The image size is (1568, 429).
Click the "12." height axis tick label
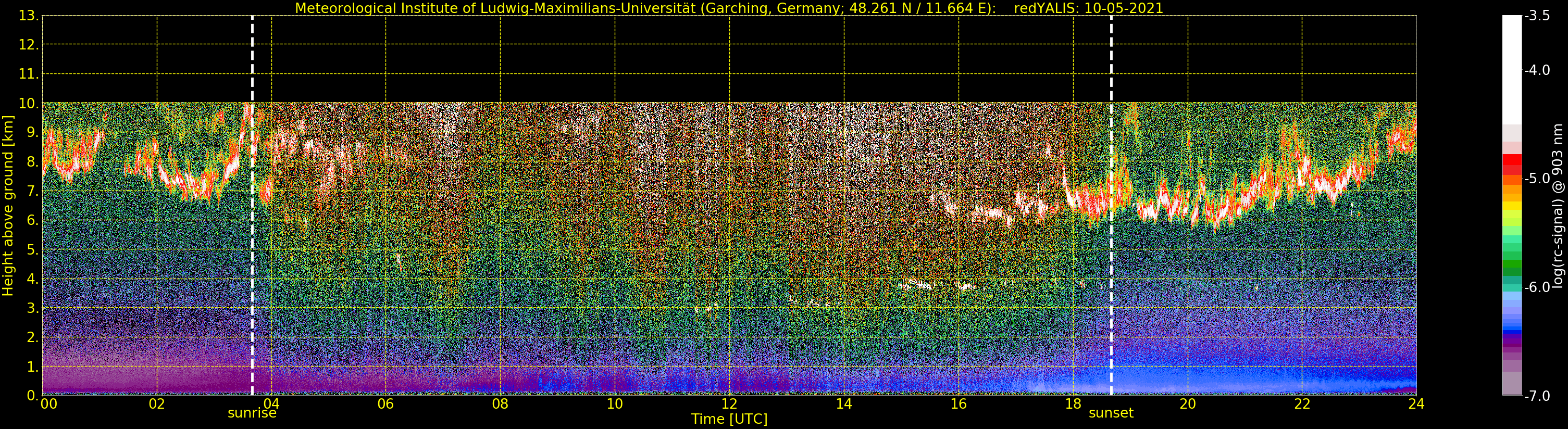29,45
